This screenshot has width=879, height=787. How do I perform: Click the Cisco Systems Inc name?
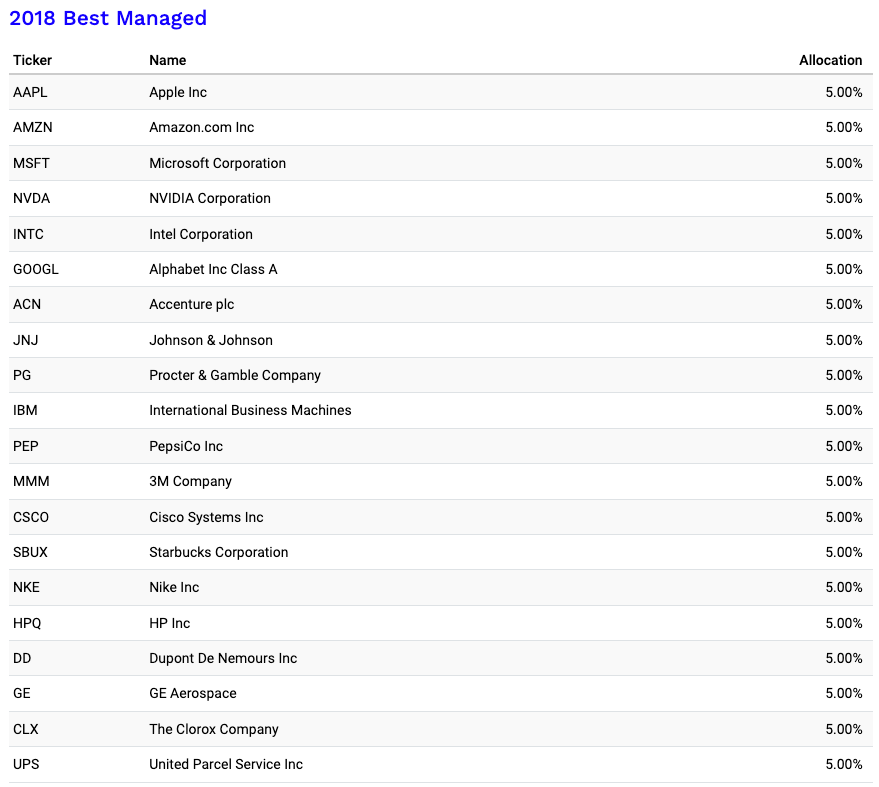[206, 517]
